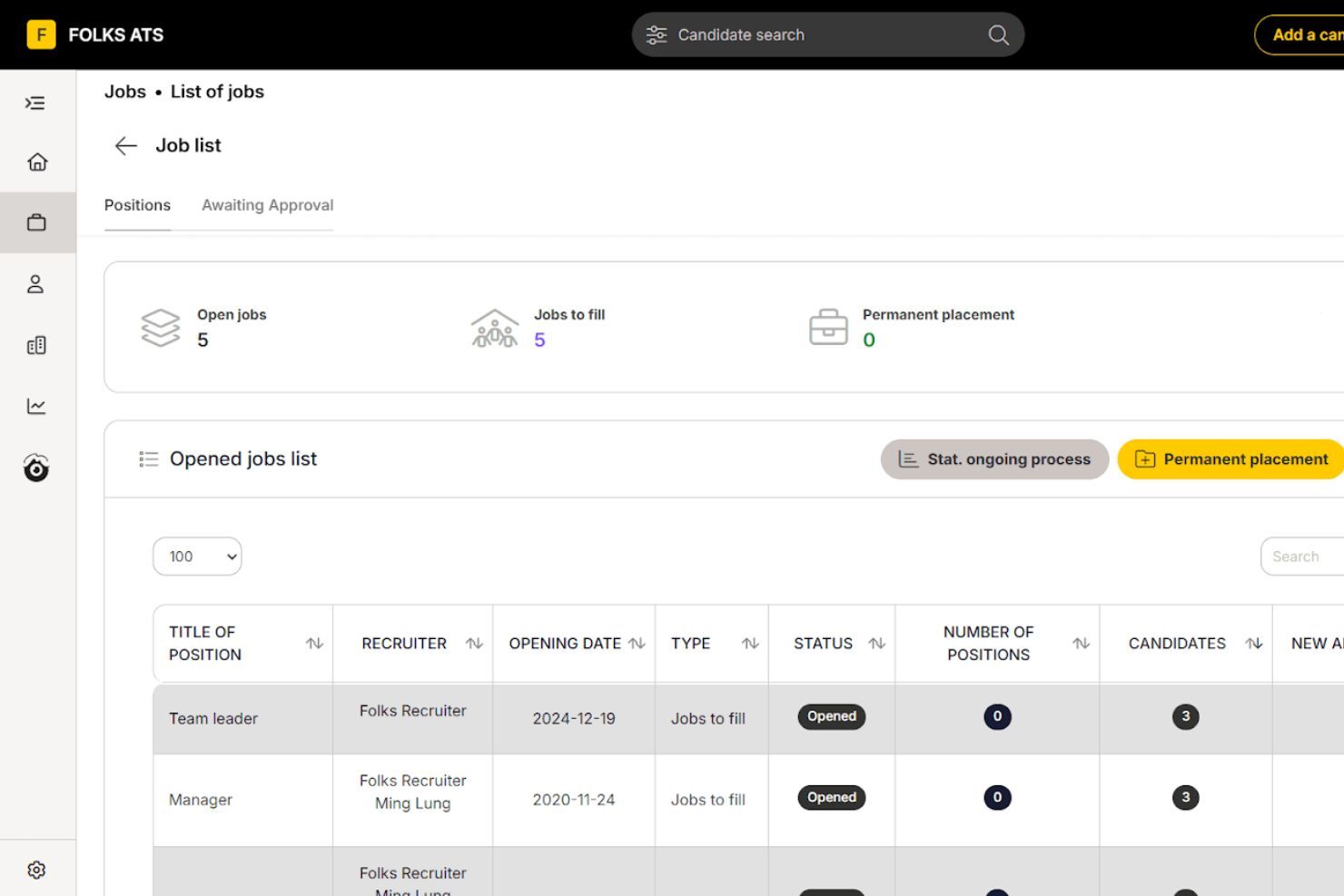Open candidate search filter options
The width and height of the screenshot is (1344, 896).
(656, 34)
